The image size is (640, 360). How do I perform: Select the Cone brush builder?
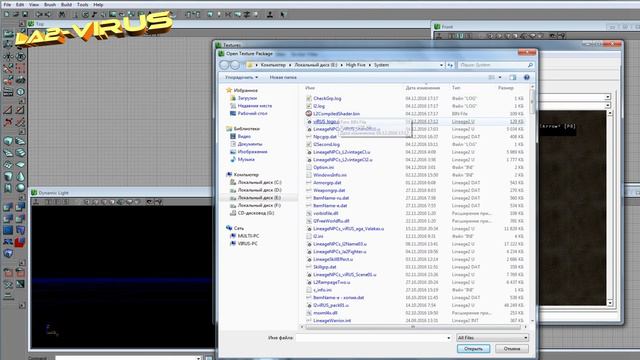pyautogui.click(x=20, y=176)
